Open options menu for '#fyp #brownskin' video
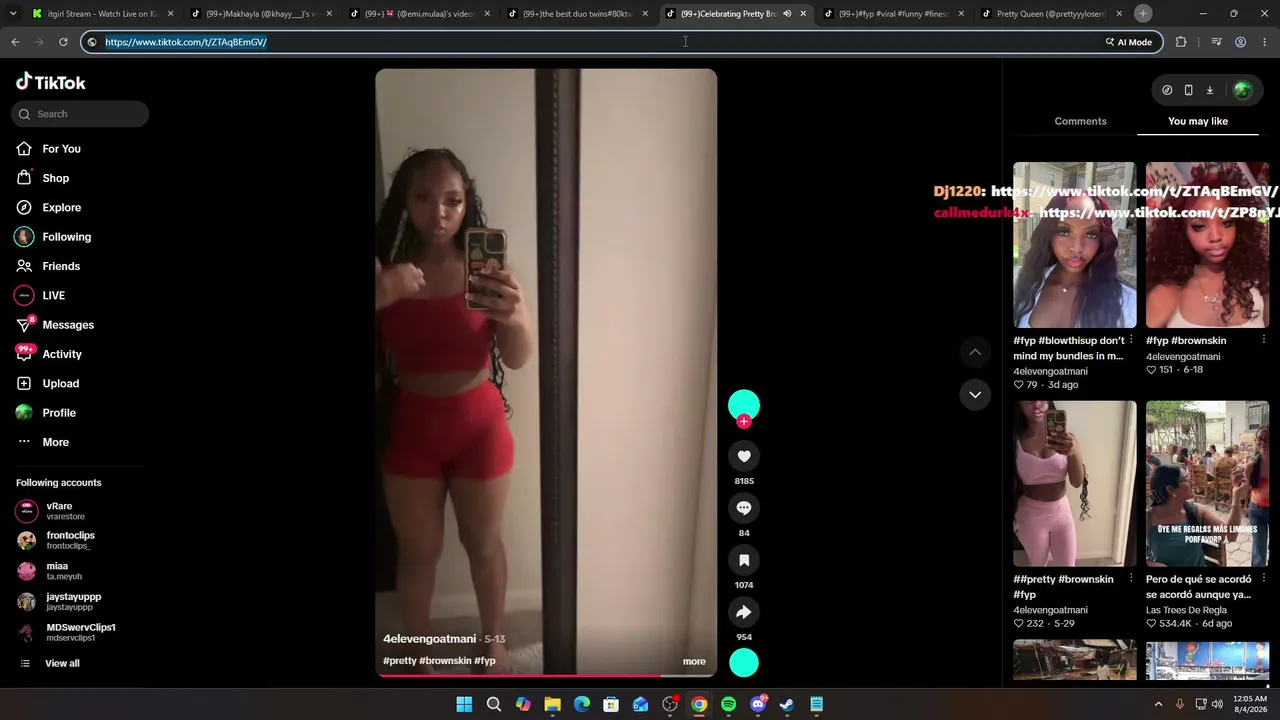Image resolution: width=1280 pixels, height=720 pixels. click(x=1263, y=340)
